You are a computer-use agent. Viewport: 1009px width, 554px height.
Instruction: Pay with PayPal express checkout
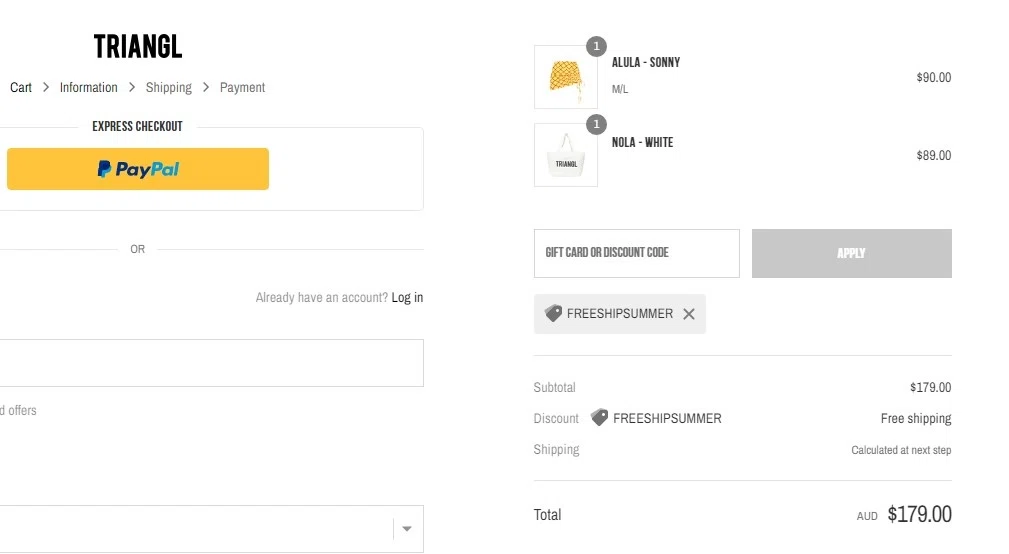coord(138,169)
